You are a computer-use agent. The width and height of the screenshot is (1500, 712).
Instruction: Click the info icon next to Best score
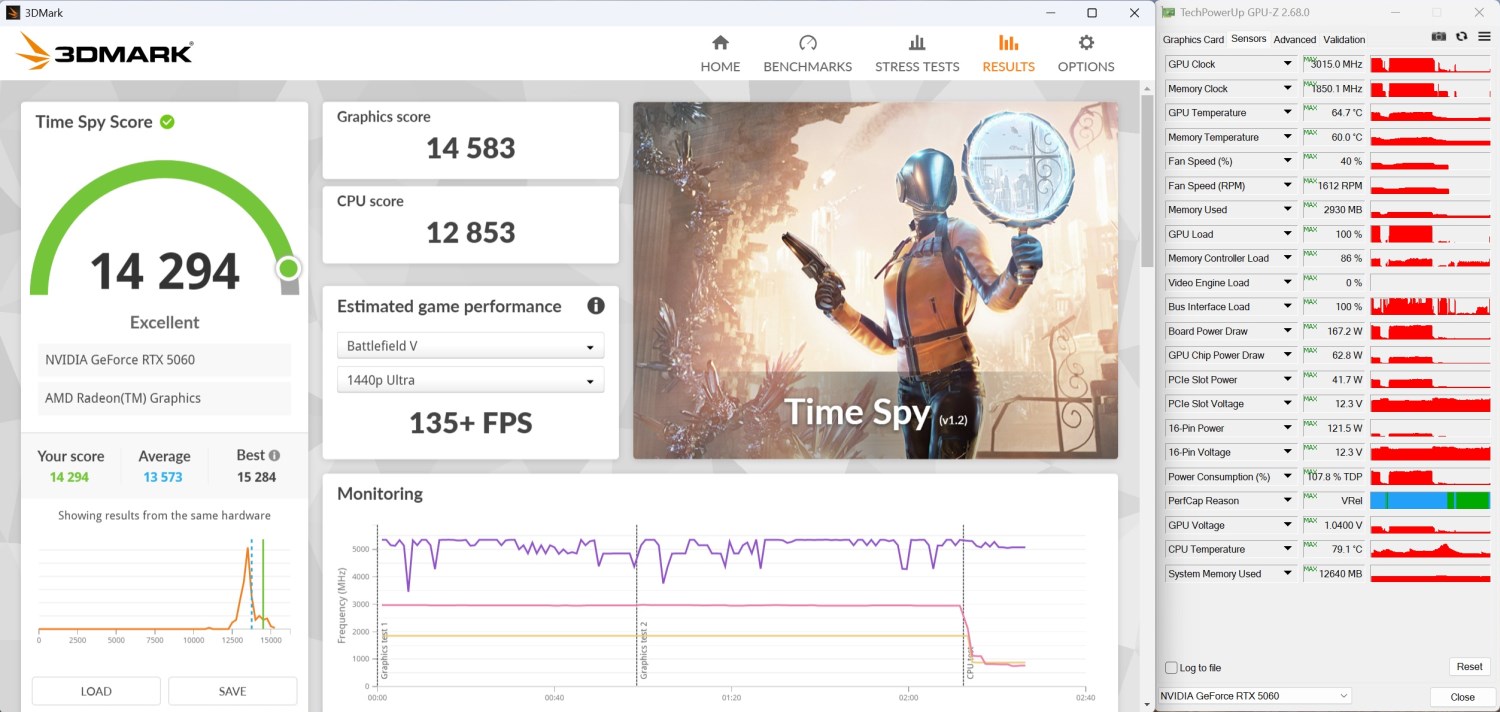[274, 455]
